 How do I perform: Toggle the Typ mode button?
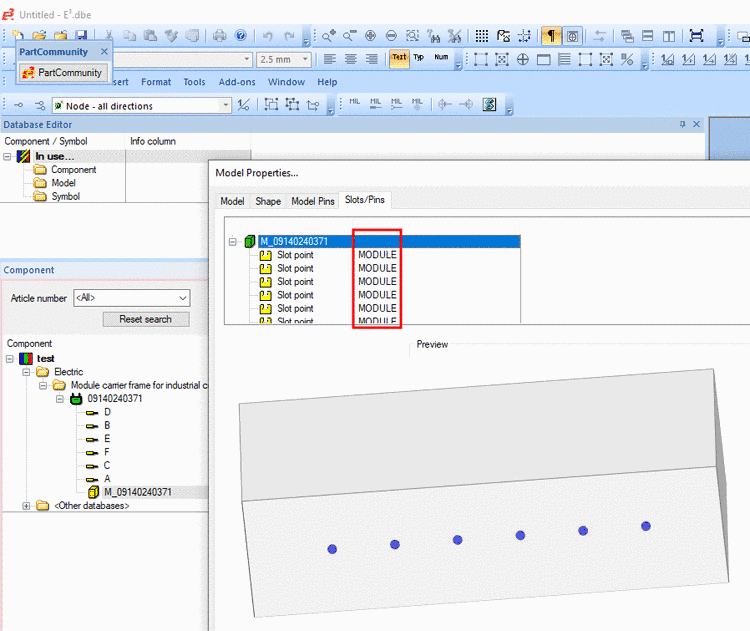coord(419,59)
